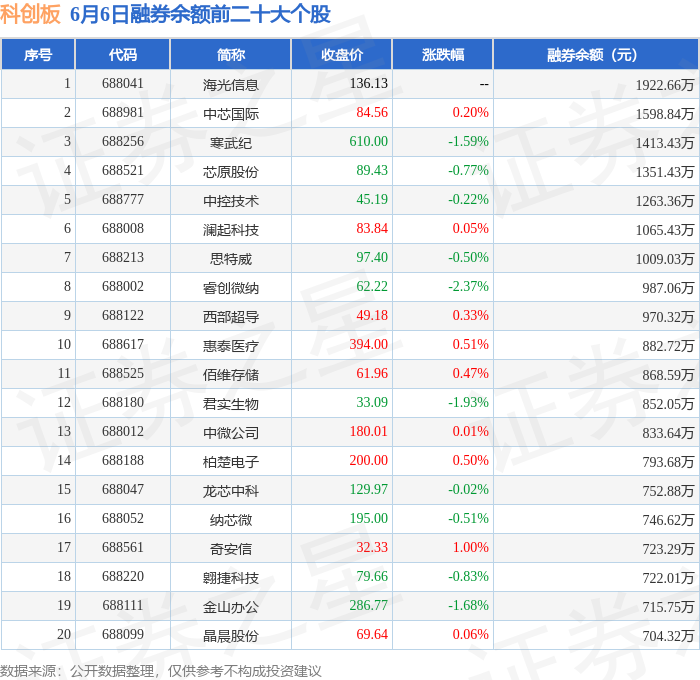Click the balance 1922.66万
Screen dimensions: 700x680
click(665, 84)
